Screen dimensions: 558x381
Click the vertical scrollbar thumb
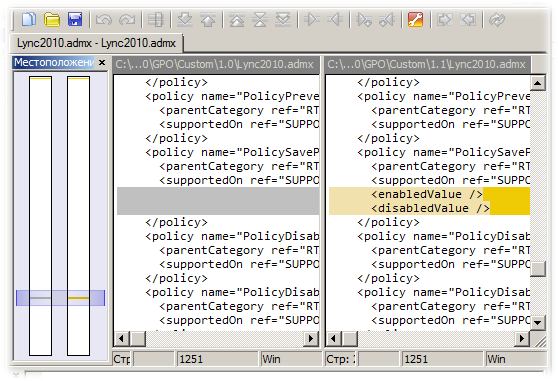coord(538,269)
